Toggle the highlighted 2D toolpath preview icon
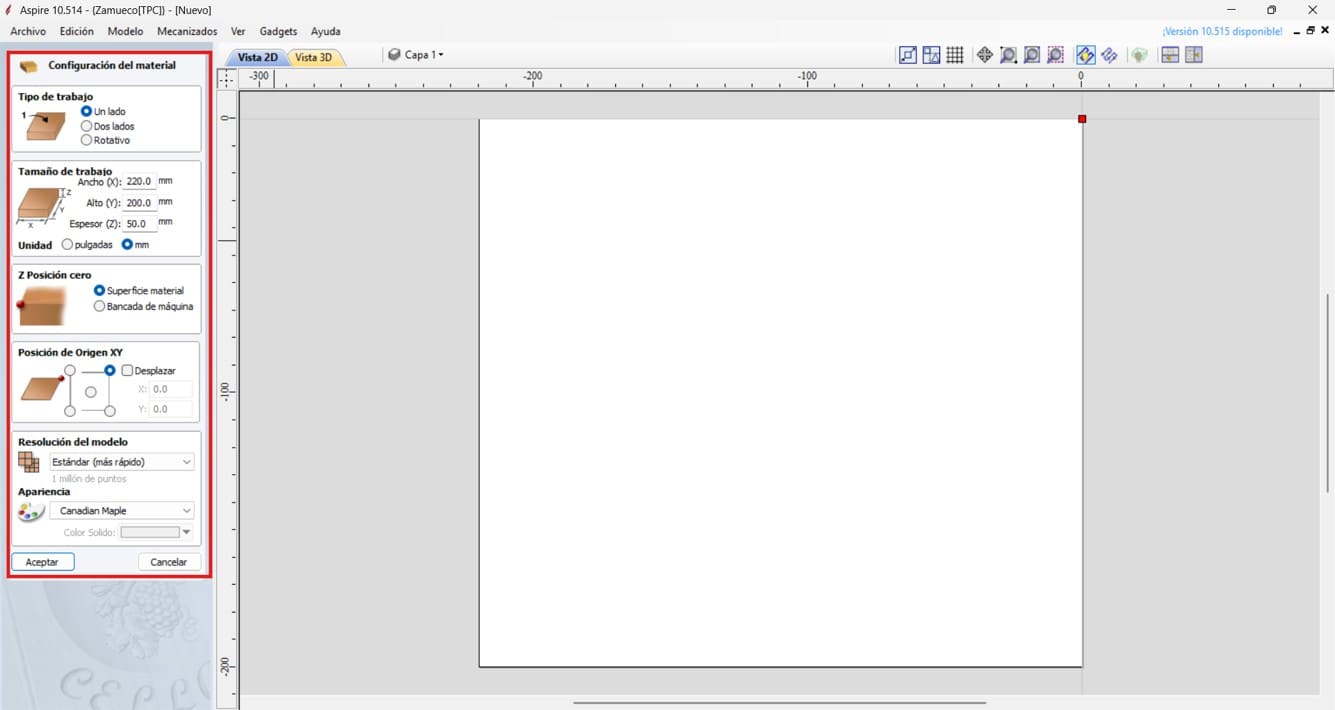1335x710 pixels. pyautogui.click(x=1086, y=55)
